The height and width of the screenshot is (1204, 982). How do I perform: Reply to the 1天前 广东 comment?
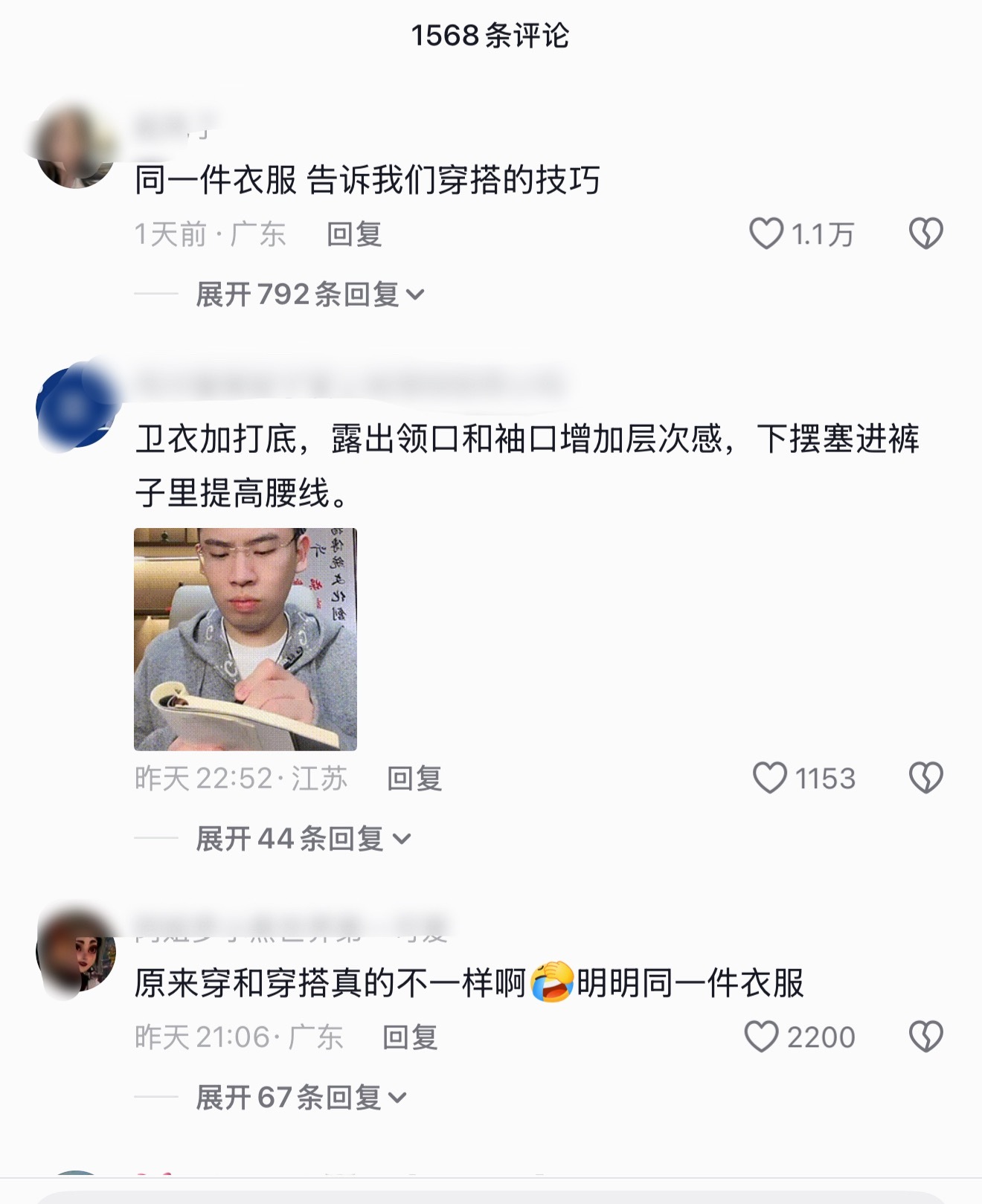354,234
